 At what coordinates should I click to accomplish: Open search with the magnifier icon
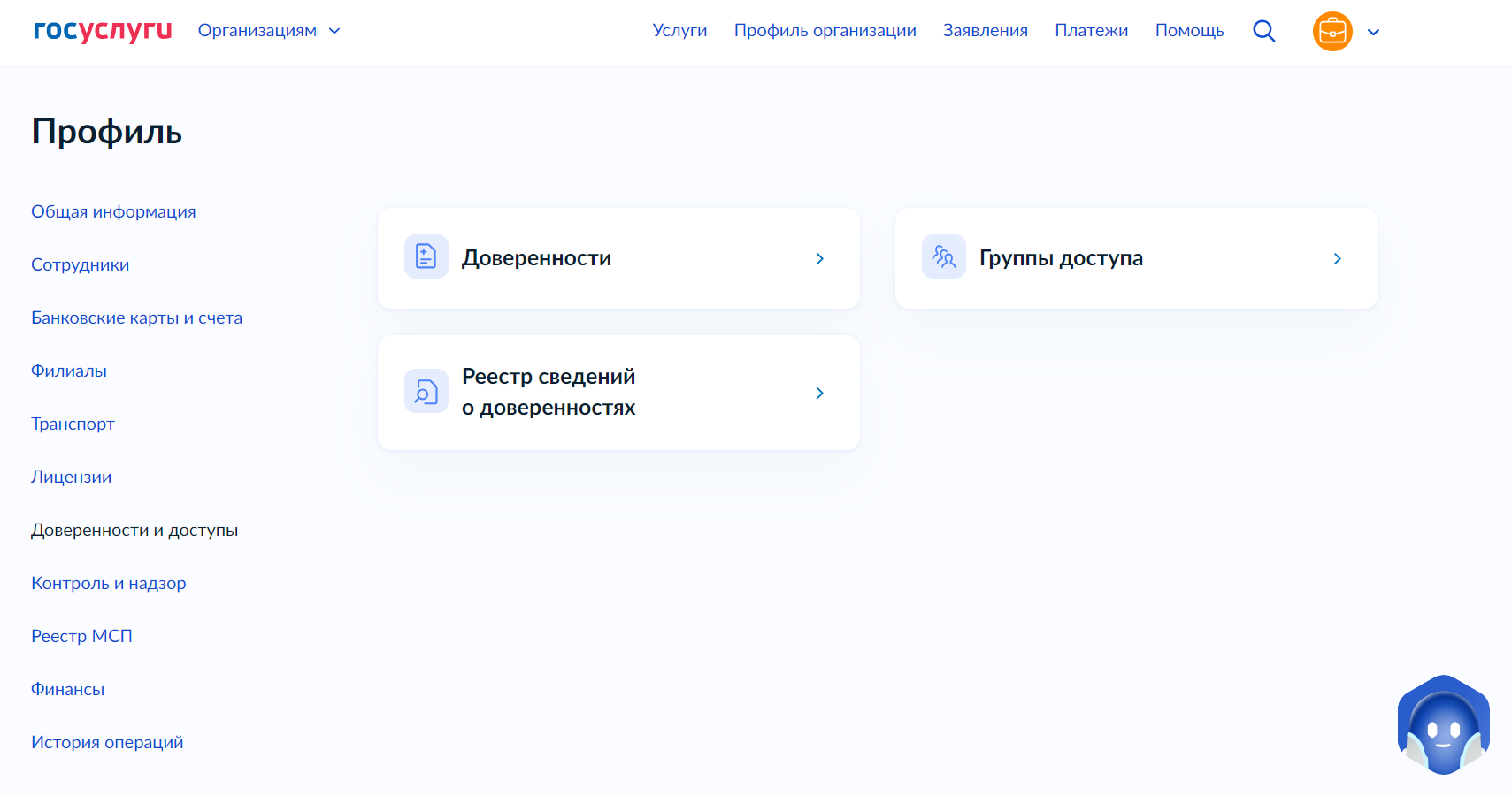(x=1263, y=32)
